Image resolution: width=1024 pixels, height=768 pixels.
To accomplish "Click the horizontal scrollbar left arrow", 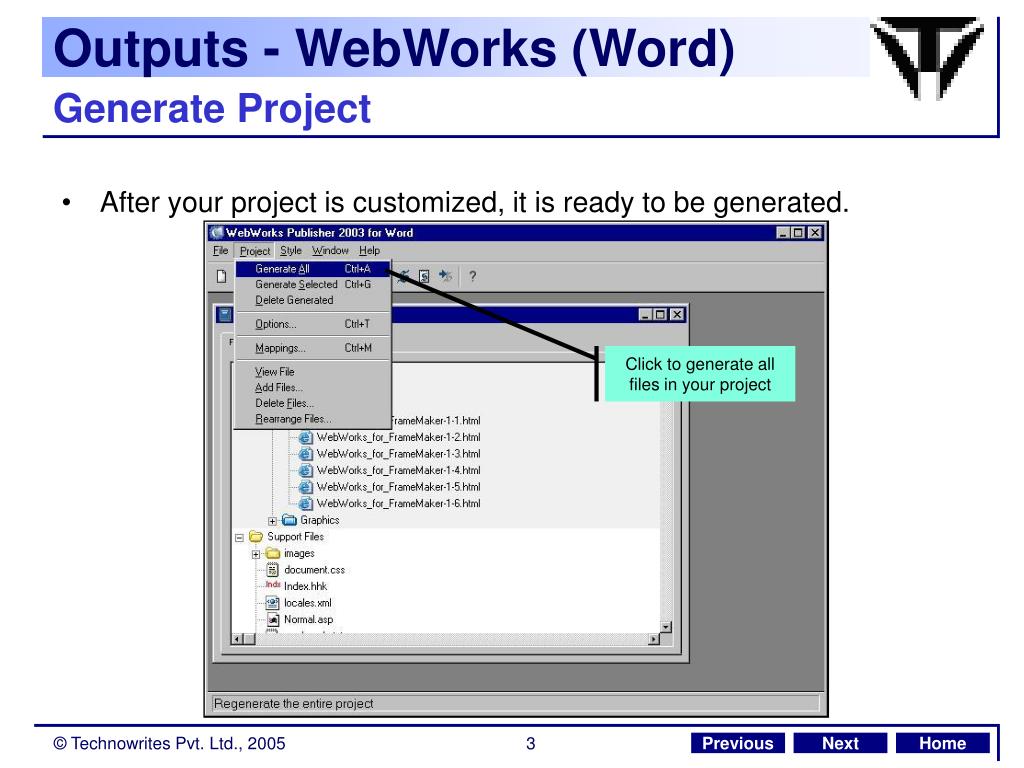I will [x=238, y=639].
